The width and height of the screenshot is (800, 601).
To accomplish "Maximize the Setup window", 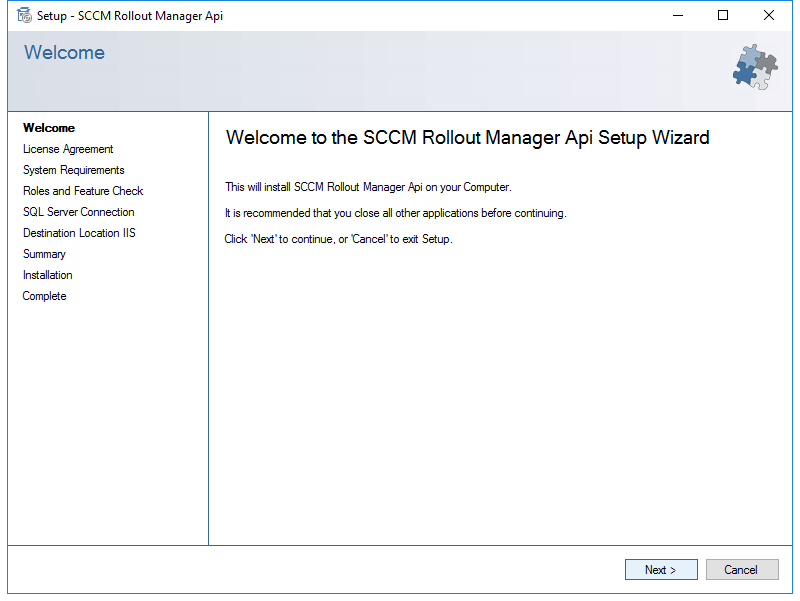I will 723,15.
